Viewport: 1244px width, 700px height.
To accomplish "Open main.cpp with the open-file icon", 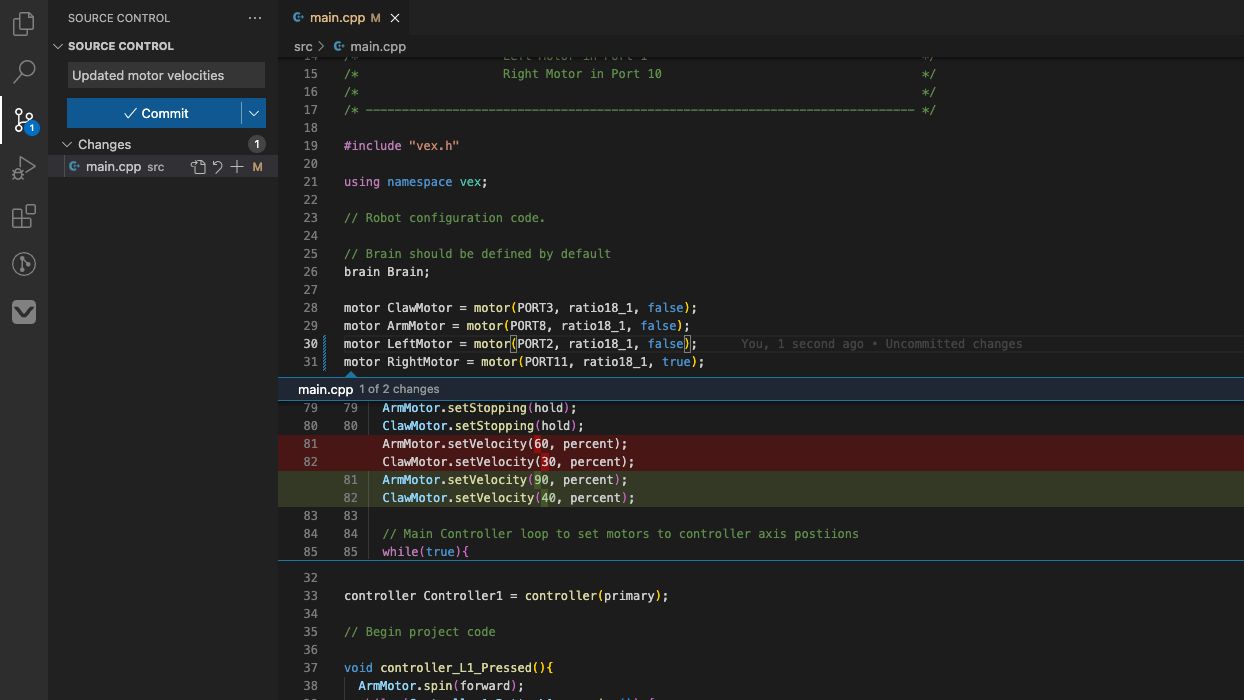I will click(x=197, y=167).
